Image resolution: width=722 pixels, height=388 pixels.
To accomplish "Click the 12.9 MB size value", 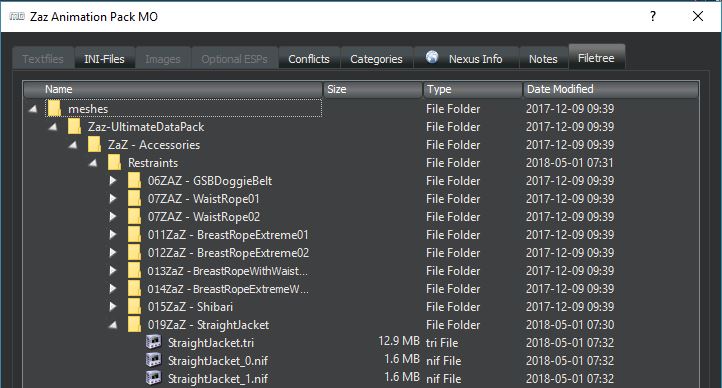I will coord(399,341).
